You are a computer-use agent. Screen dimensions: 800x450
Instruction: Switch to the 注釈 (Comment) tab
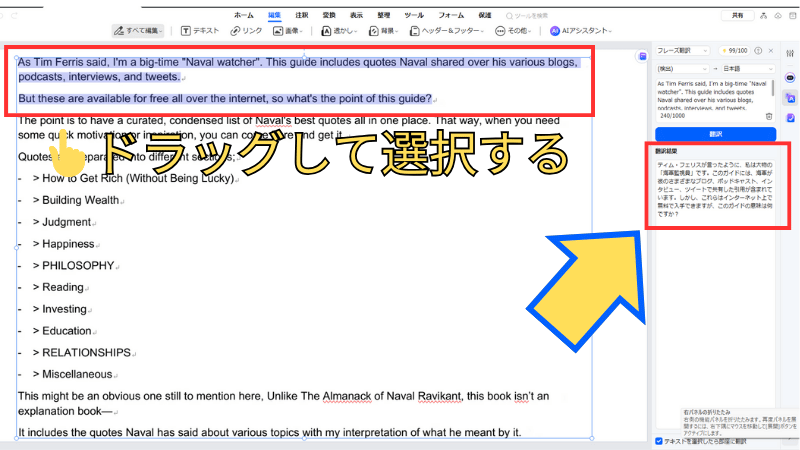pyautogui.click(x=302, y=15)
